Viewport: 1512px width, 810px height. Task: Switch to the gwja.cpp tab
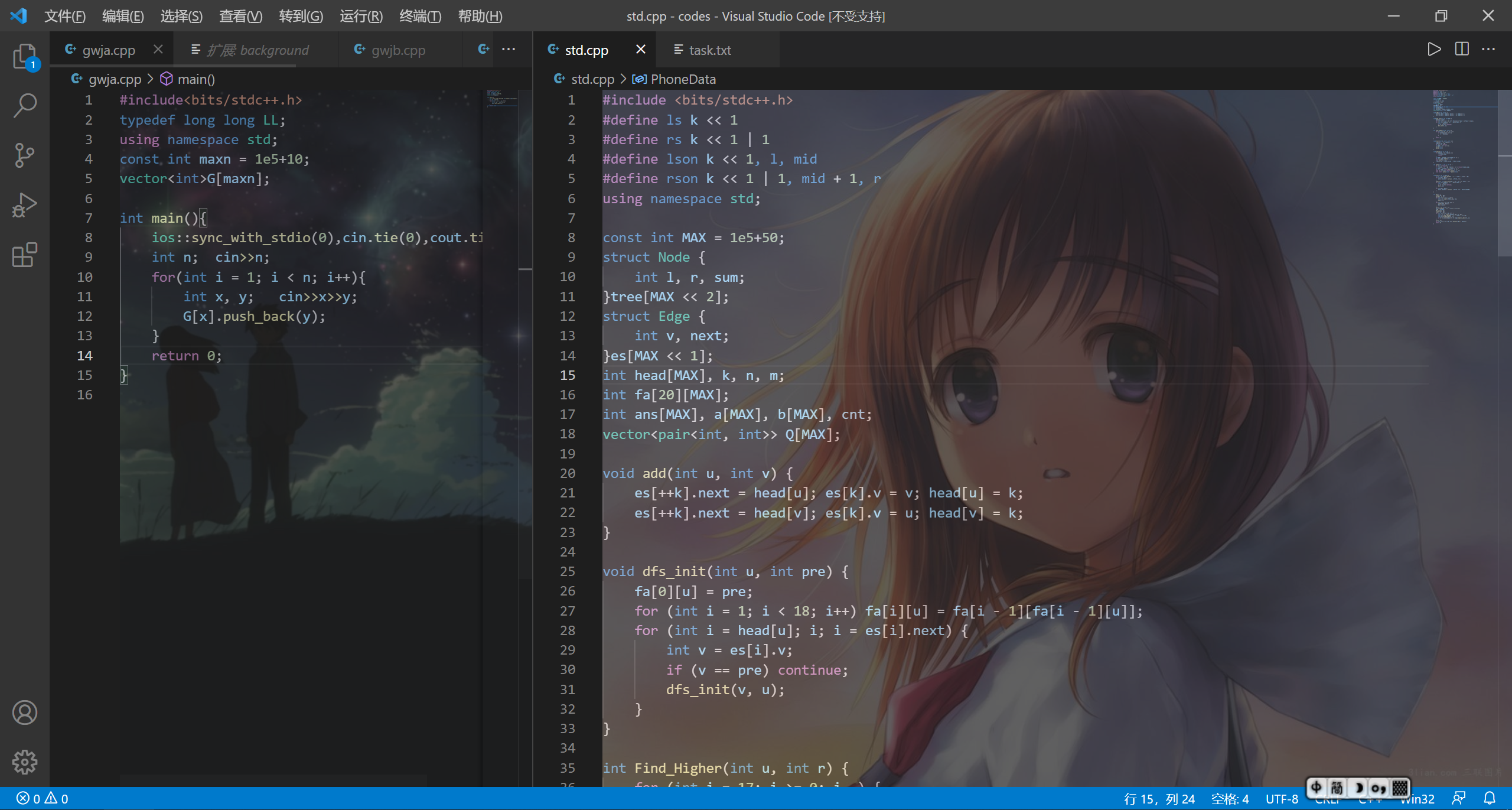coord(109,50)
